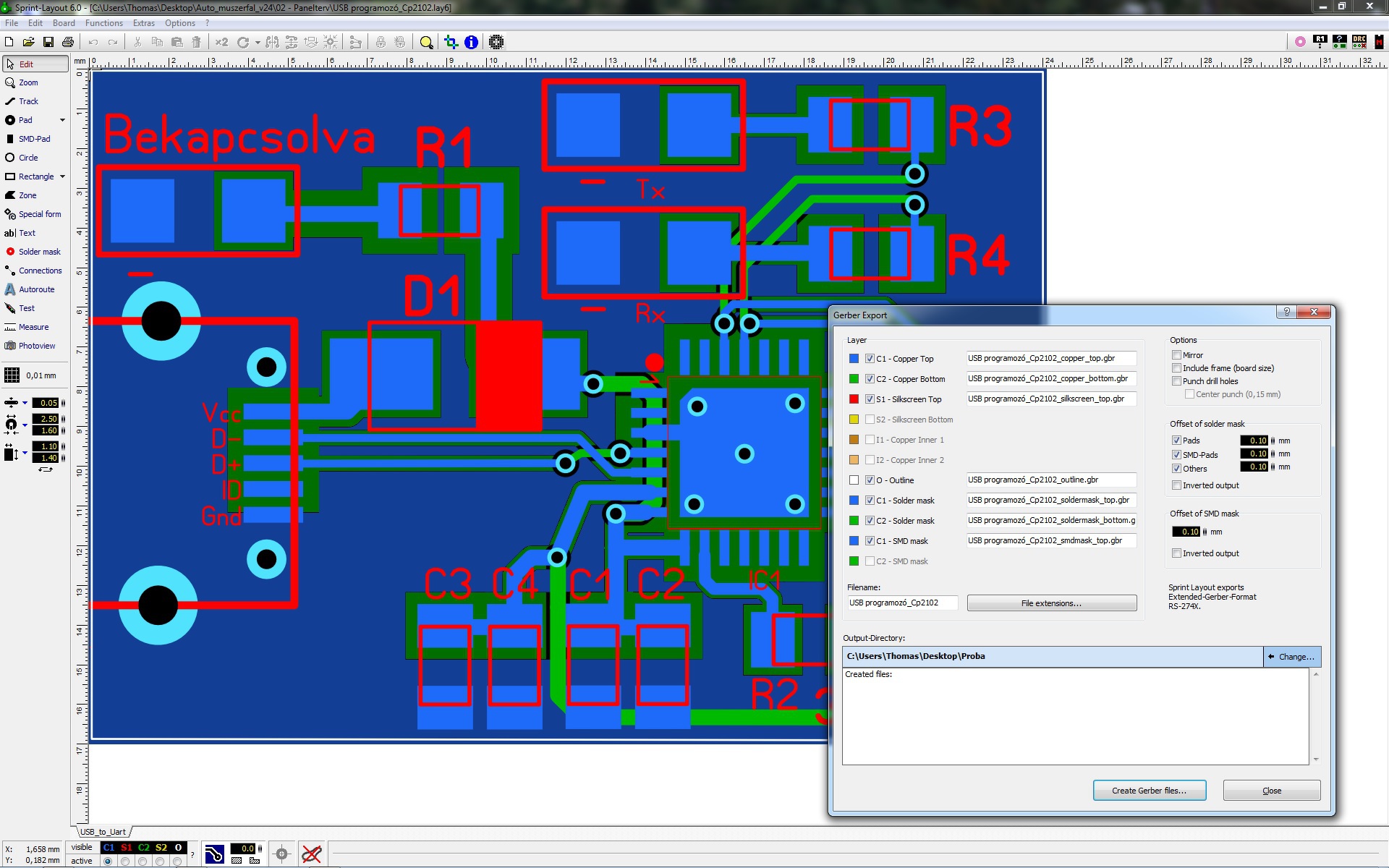Uncheck the S1 - Silkscreen Top layer
Screen dimensions: 1389x868
click(870, 399)
